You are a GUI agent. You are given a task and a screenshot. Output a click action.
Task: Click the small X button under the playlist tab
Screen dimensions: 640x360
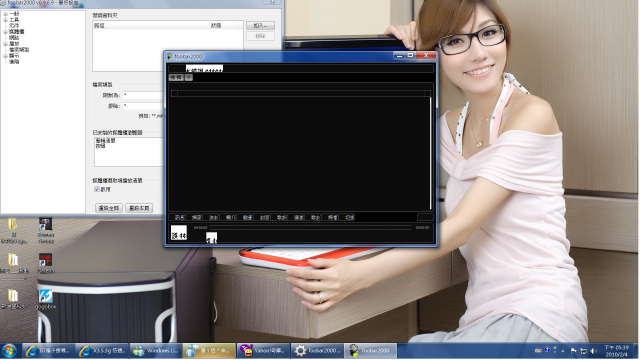click(x=189, y=78)
